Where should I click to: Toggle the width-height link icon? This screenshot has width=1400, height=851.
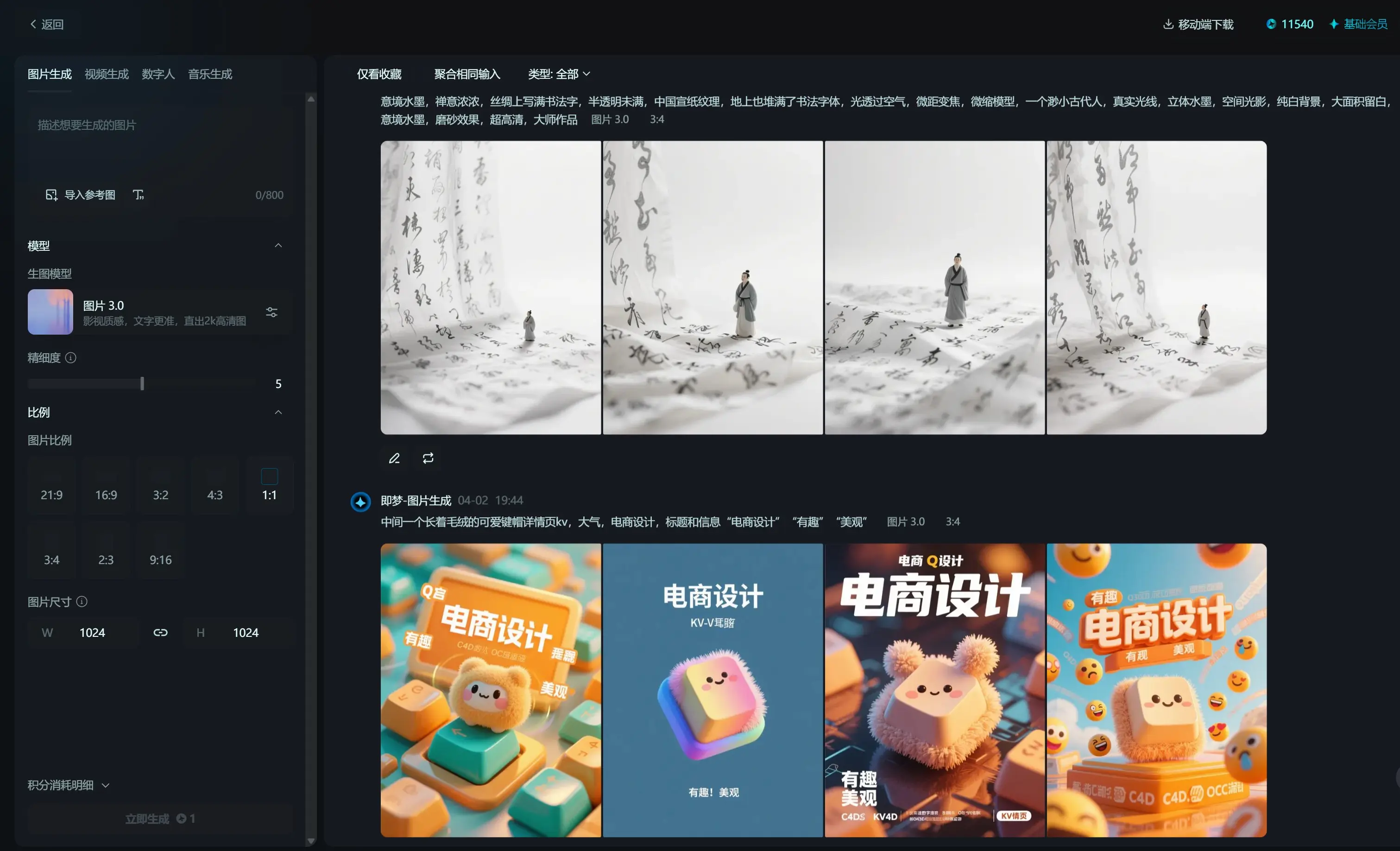(160, 633)
